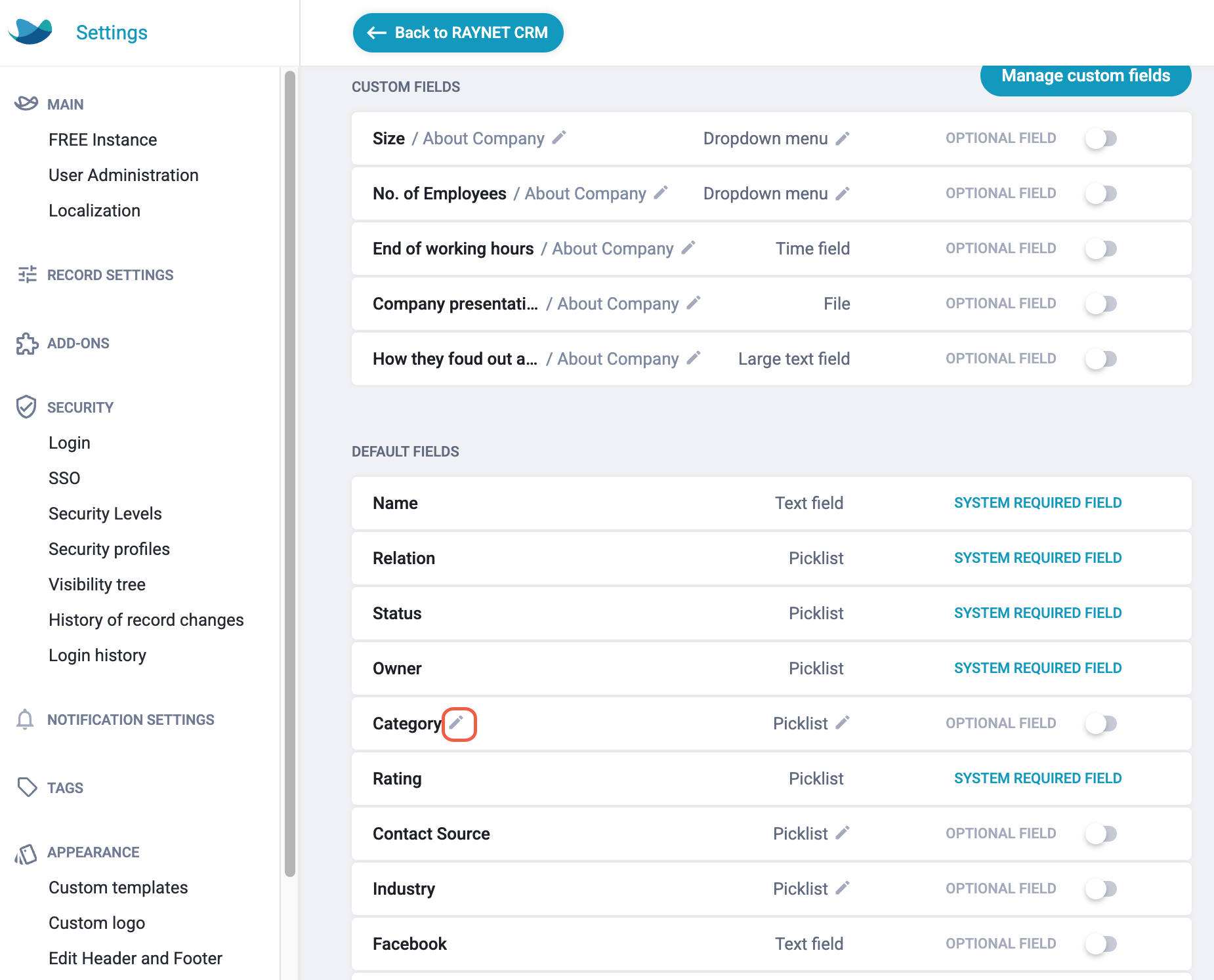Open Security Levels menu item
Image resolution: width=1214 pixels, height=980 pixels.
[105, 514]
